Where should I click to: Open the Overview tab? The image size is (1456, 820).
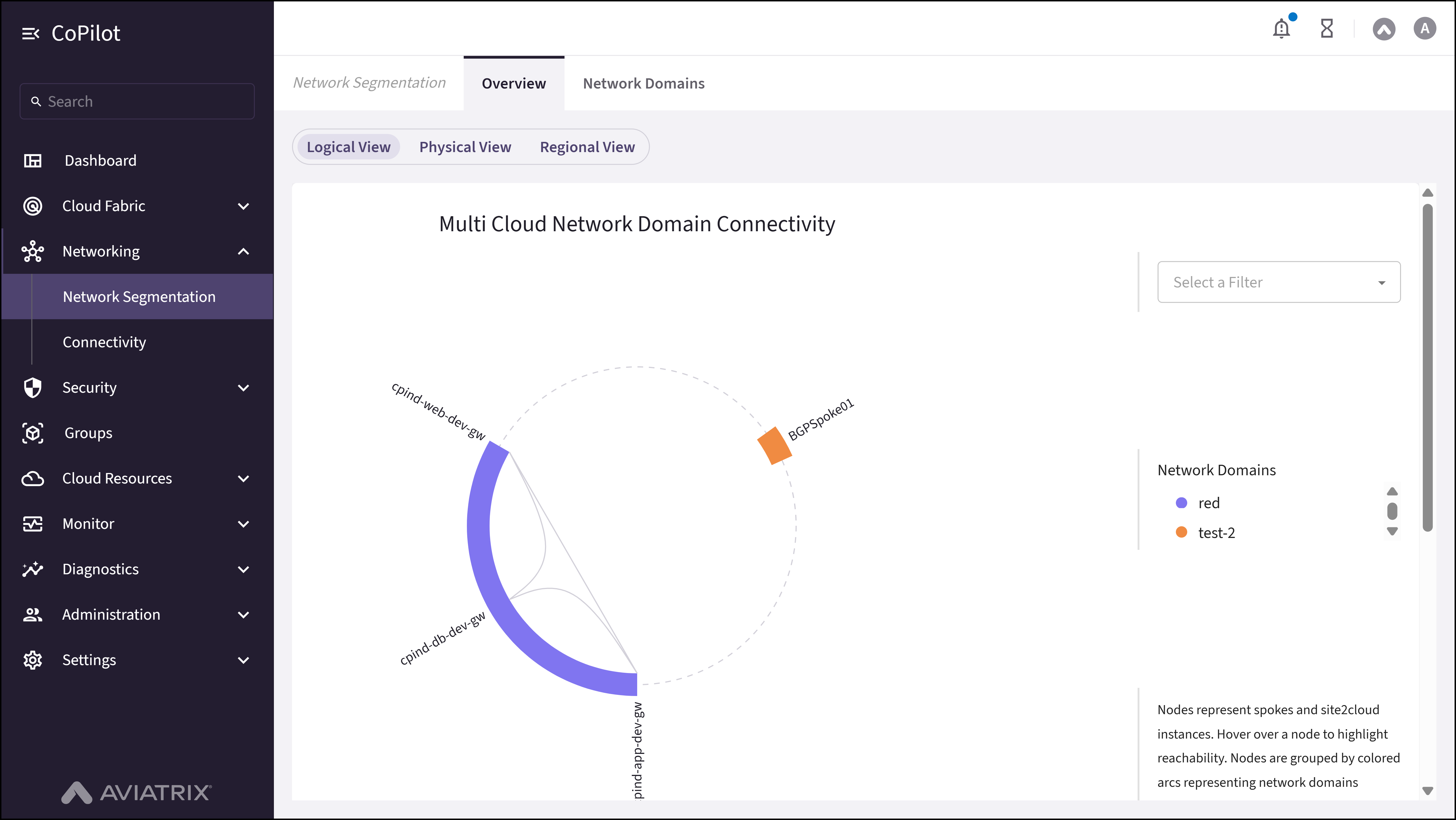513,83
